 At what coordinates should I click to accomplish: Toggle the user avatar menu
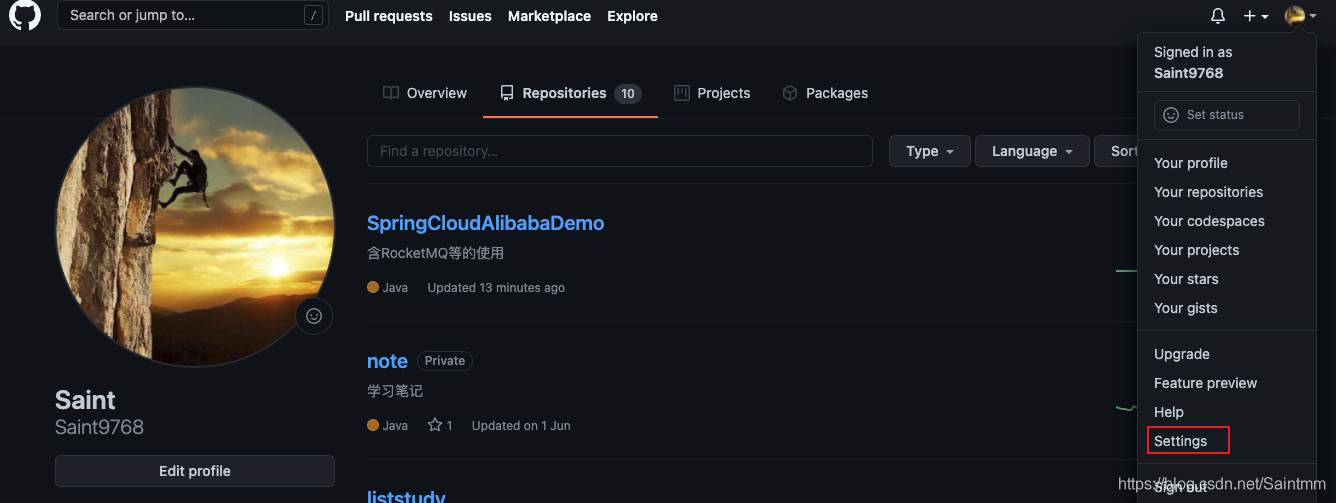1300,16
